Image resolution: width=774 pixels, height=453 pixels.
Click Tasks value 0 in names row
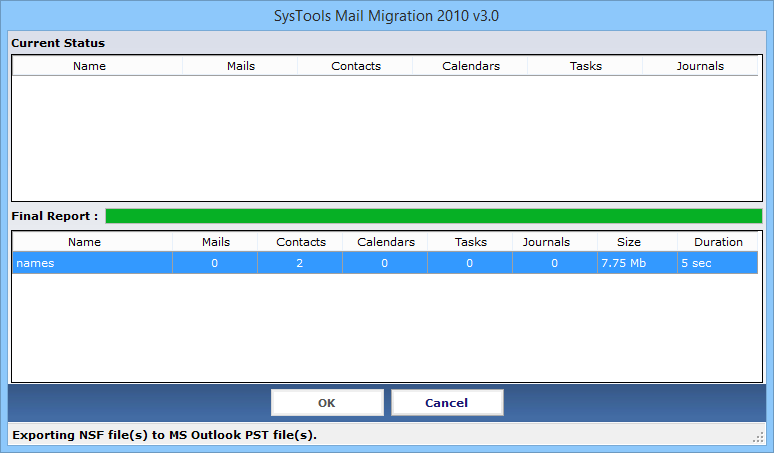[470, 263]
